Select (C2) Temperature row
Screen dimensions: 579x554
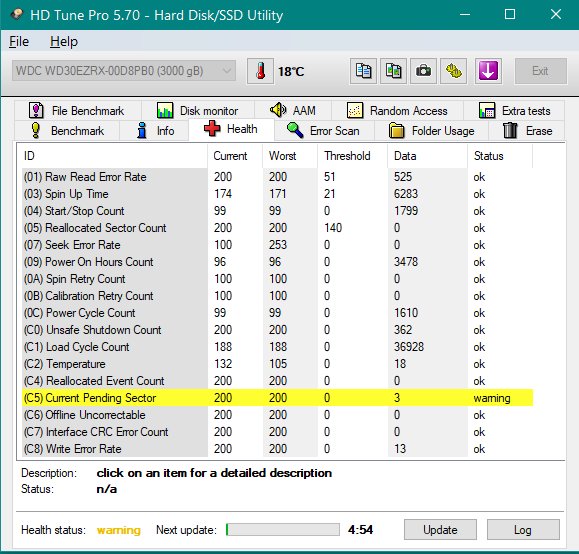click(x=278, y=364)
